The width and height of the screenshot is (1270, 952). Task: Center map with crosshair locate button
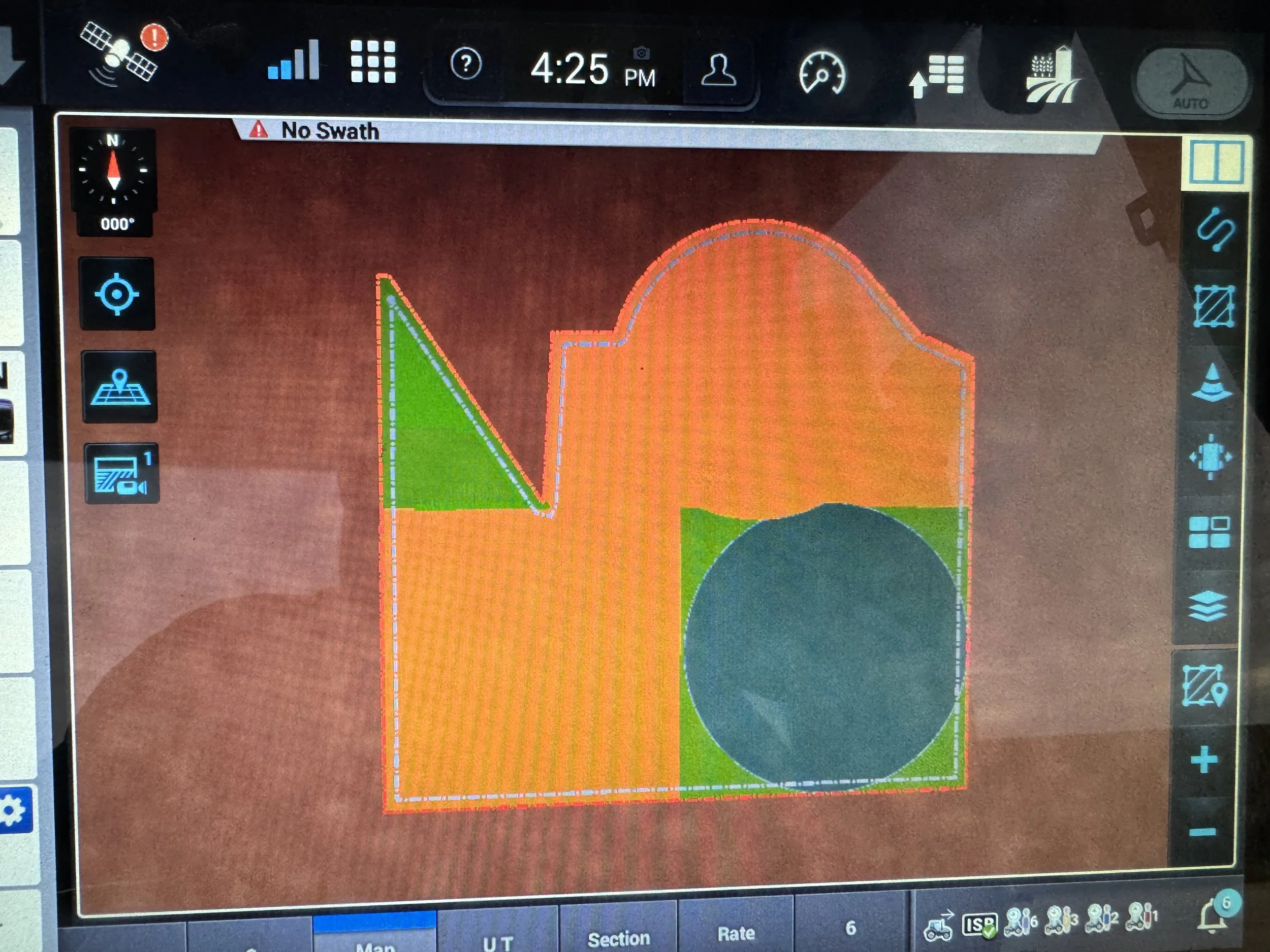coord(117,294)
